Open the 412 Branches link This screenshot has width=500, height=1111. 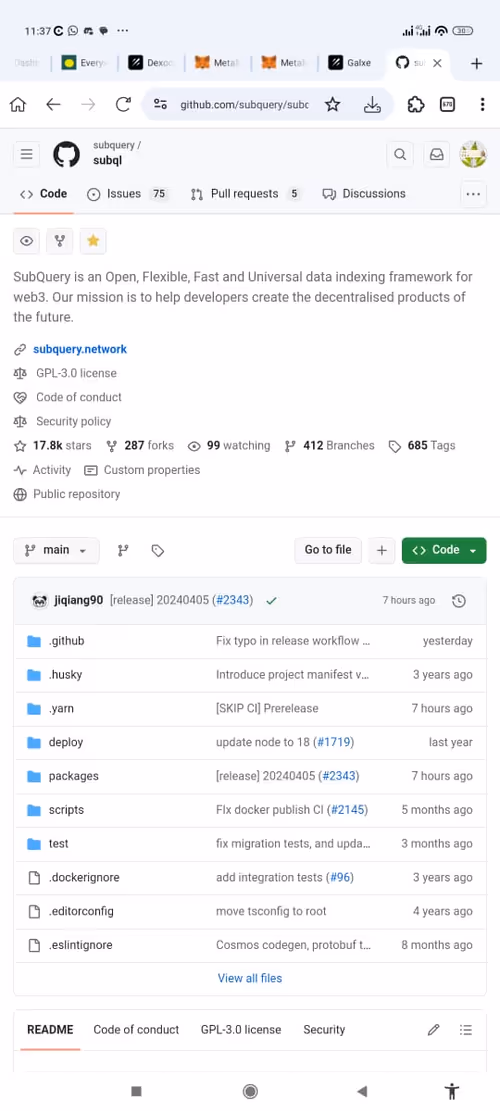329,446
